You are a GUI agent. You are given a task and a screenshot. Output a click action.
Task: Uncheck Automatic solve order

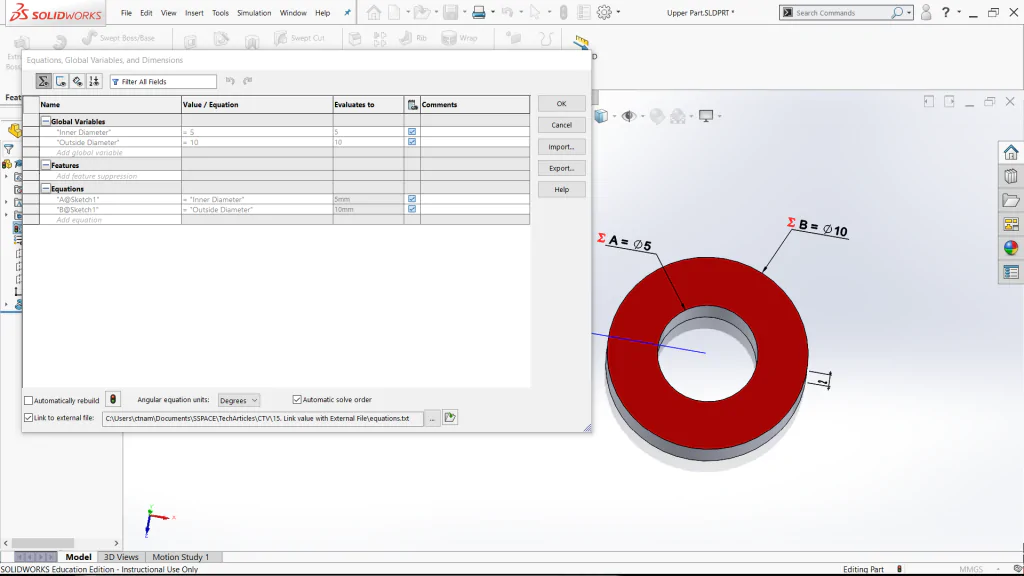297,400
